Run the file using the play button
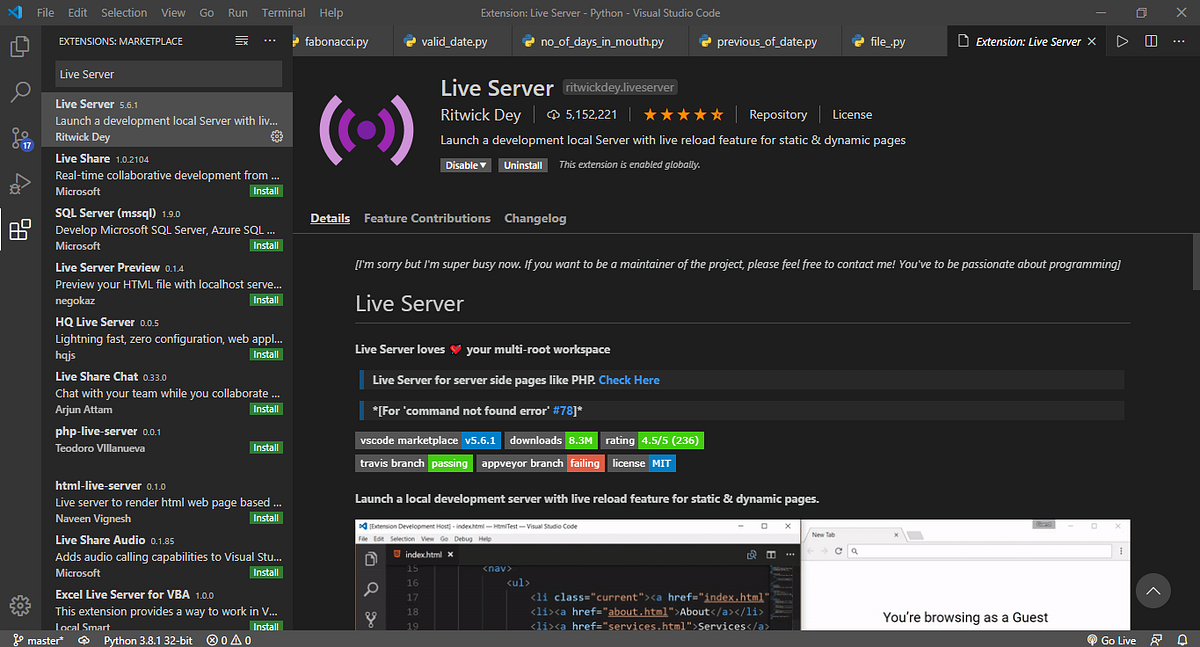Image resolution: width=1200 pixels, height=647 pixels. 1121,41
